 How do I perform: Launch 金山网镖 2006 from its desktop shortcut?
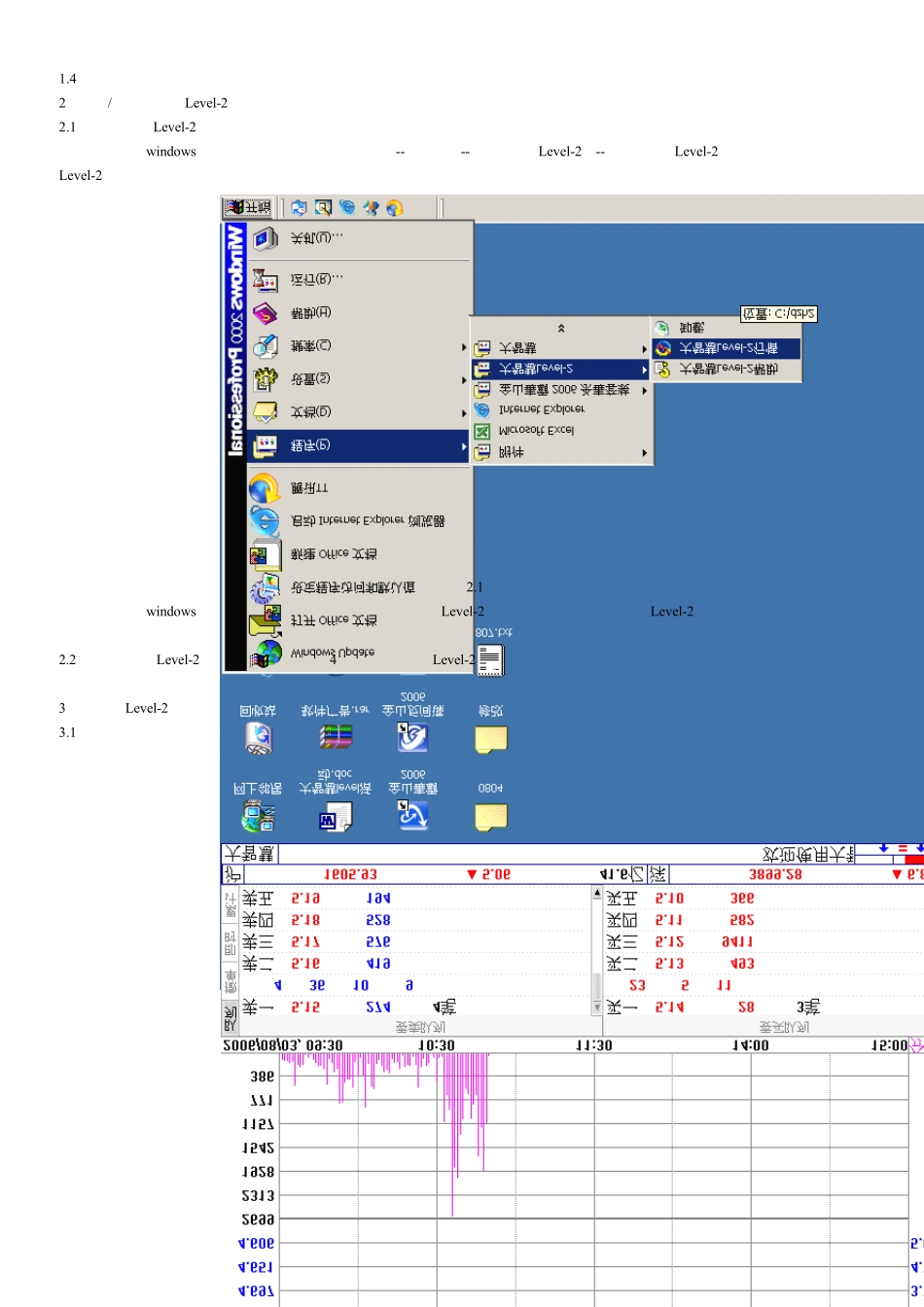412,739
